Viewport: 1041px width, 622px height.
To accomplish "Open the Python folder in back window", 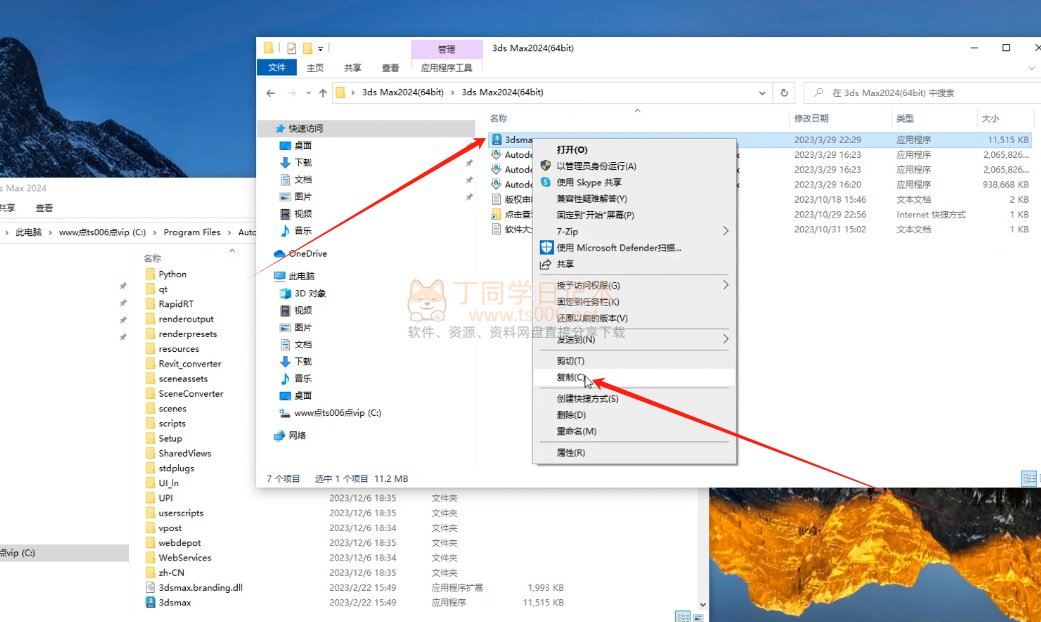I will (x=173, y=274).
